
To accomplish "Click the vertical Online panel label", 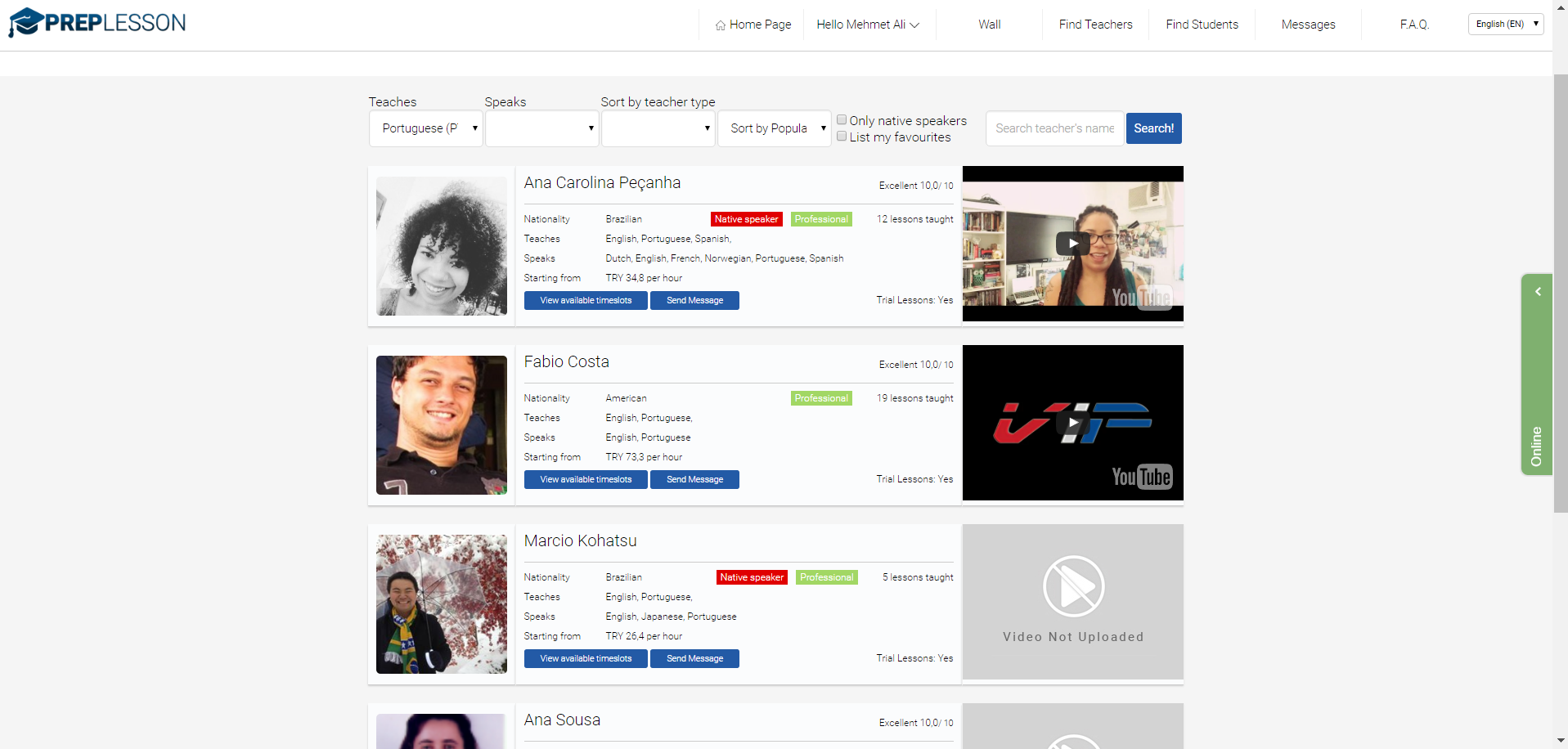I will point(1536,446).
